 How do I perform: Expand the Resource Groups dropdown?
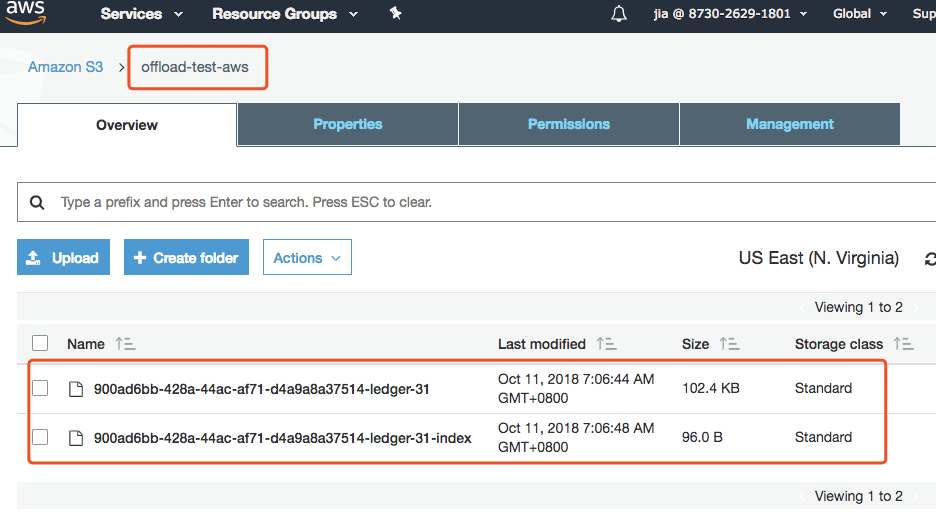(x=285, y=14)
